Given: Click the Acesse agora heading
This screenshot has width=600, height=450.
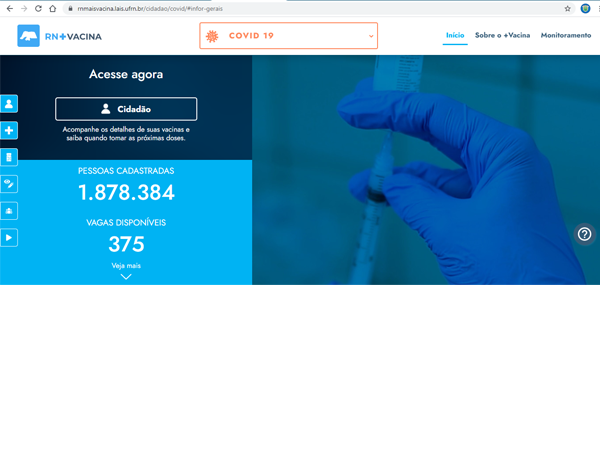Looking at the screenshot, I should [126, 74].
